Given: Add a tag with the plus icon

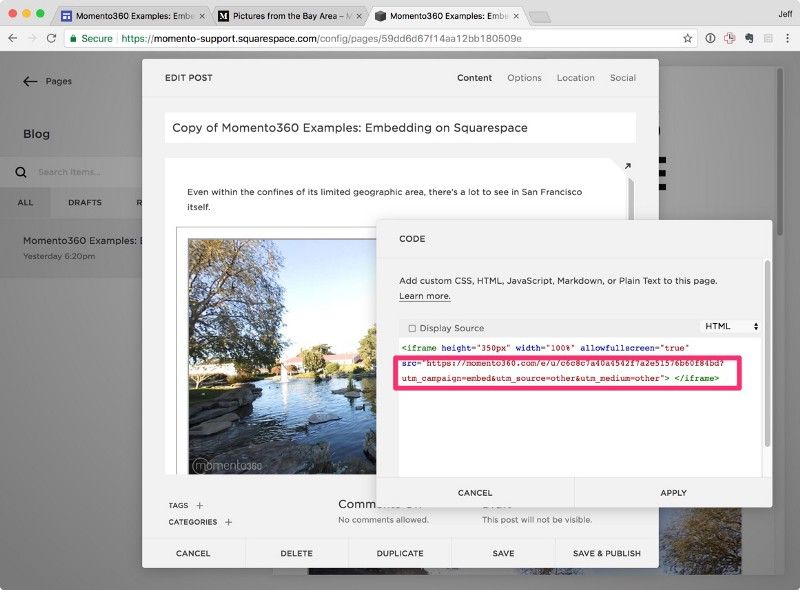Looking at the screenshot, I should (x=199, y=505).
